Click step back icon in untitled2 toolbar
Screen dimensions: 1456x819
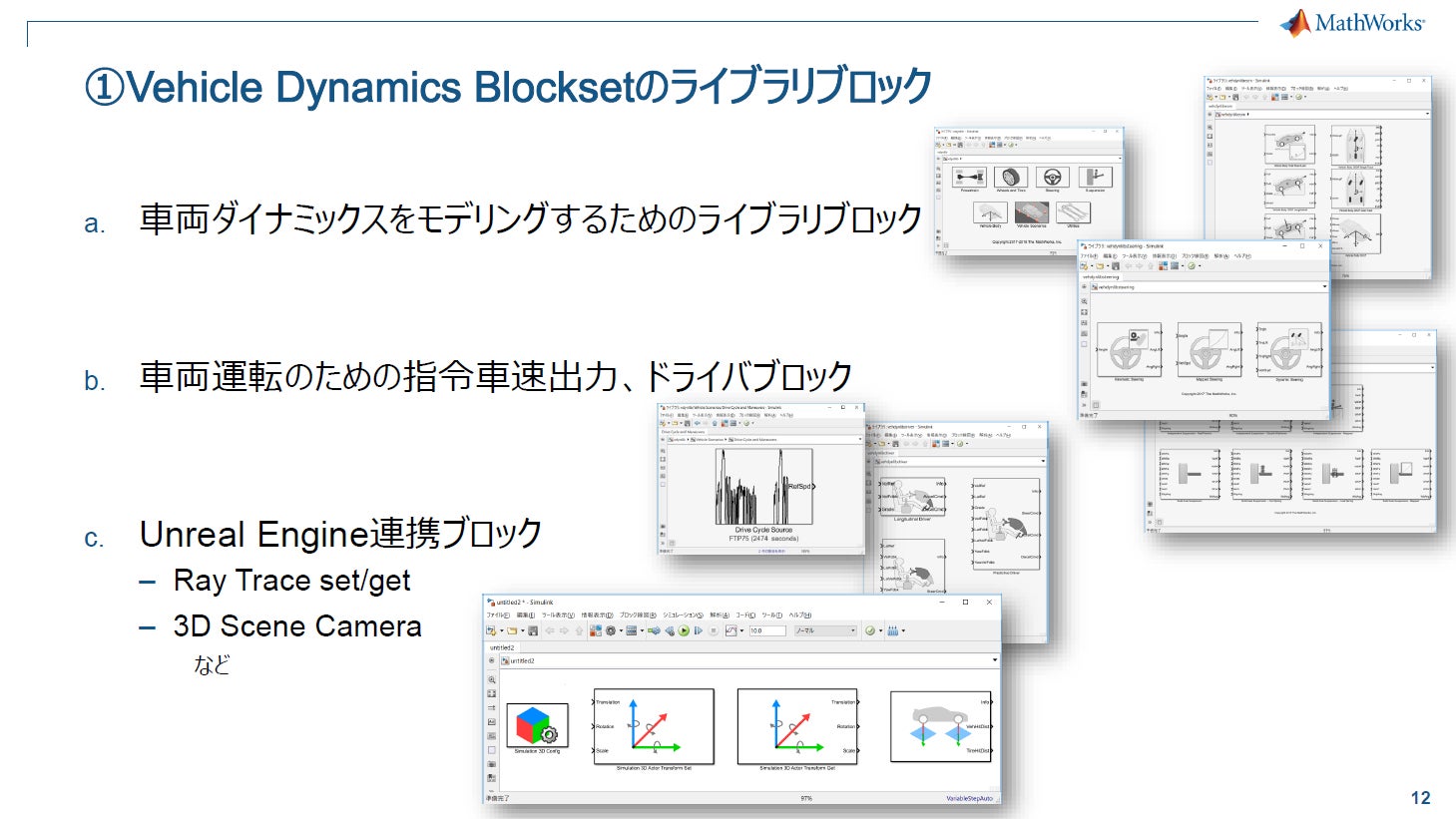pos(670,630)
